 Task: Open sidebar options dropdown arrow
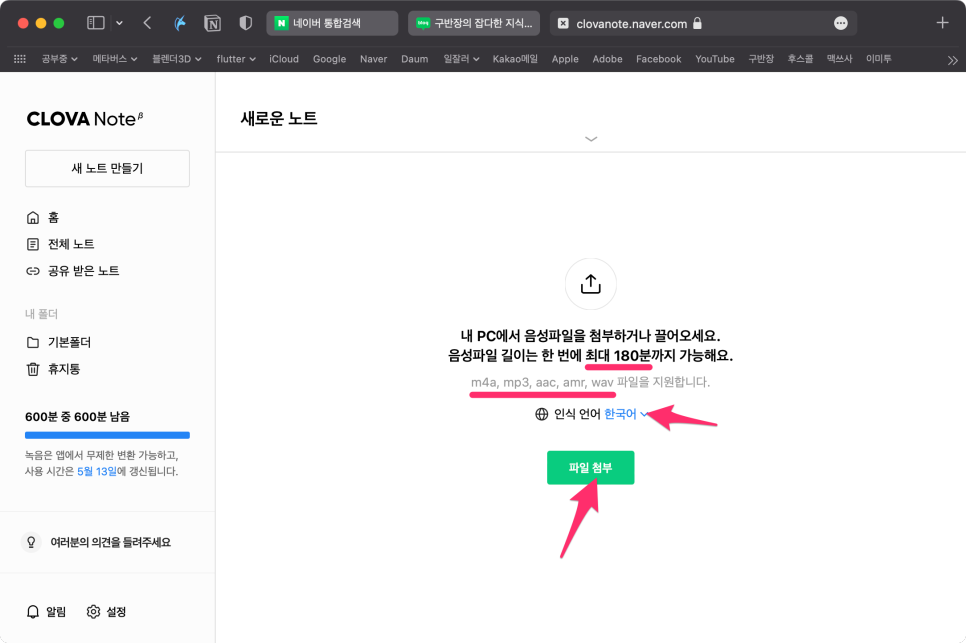click(120, 23)
